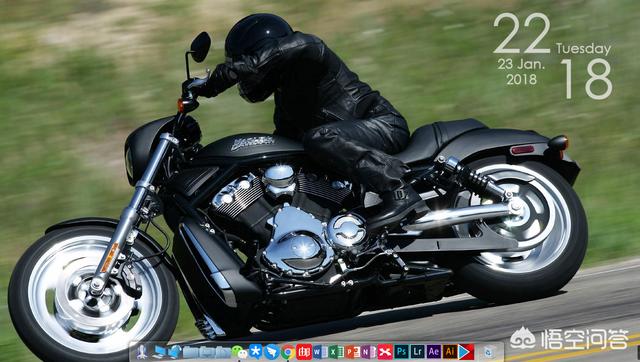This screenshot has width=640, height=362.
Task: Open Google Chrome from the dock
Action: [288, 352]
